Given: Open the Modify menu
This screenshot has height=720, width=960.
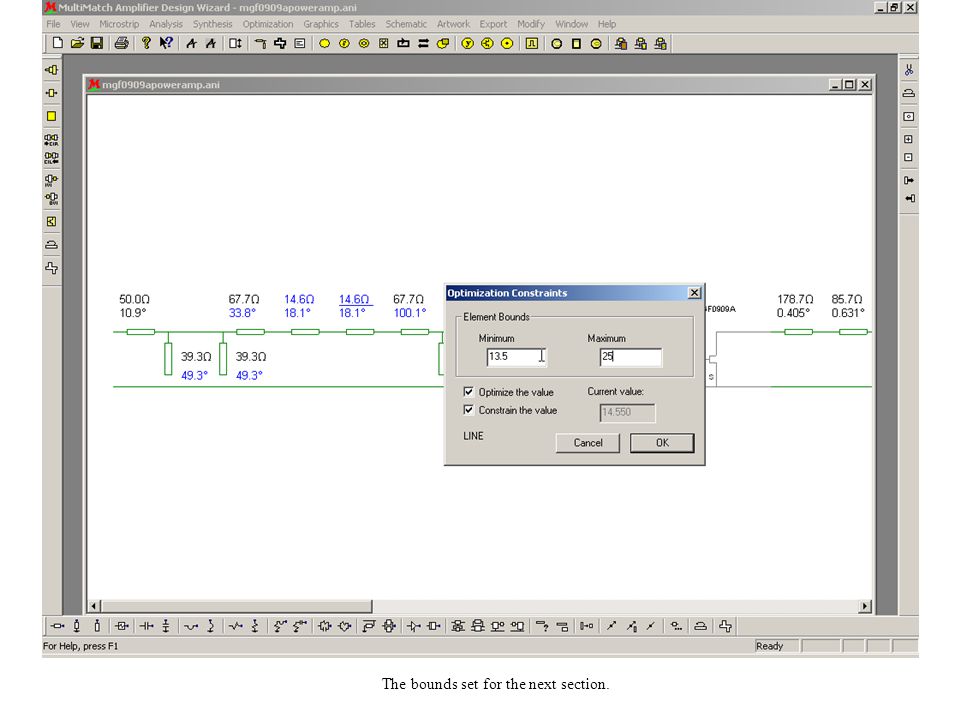Looking at the screenshot, I should pyautogui.click(x=531, y=24).
